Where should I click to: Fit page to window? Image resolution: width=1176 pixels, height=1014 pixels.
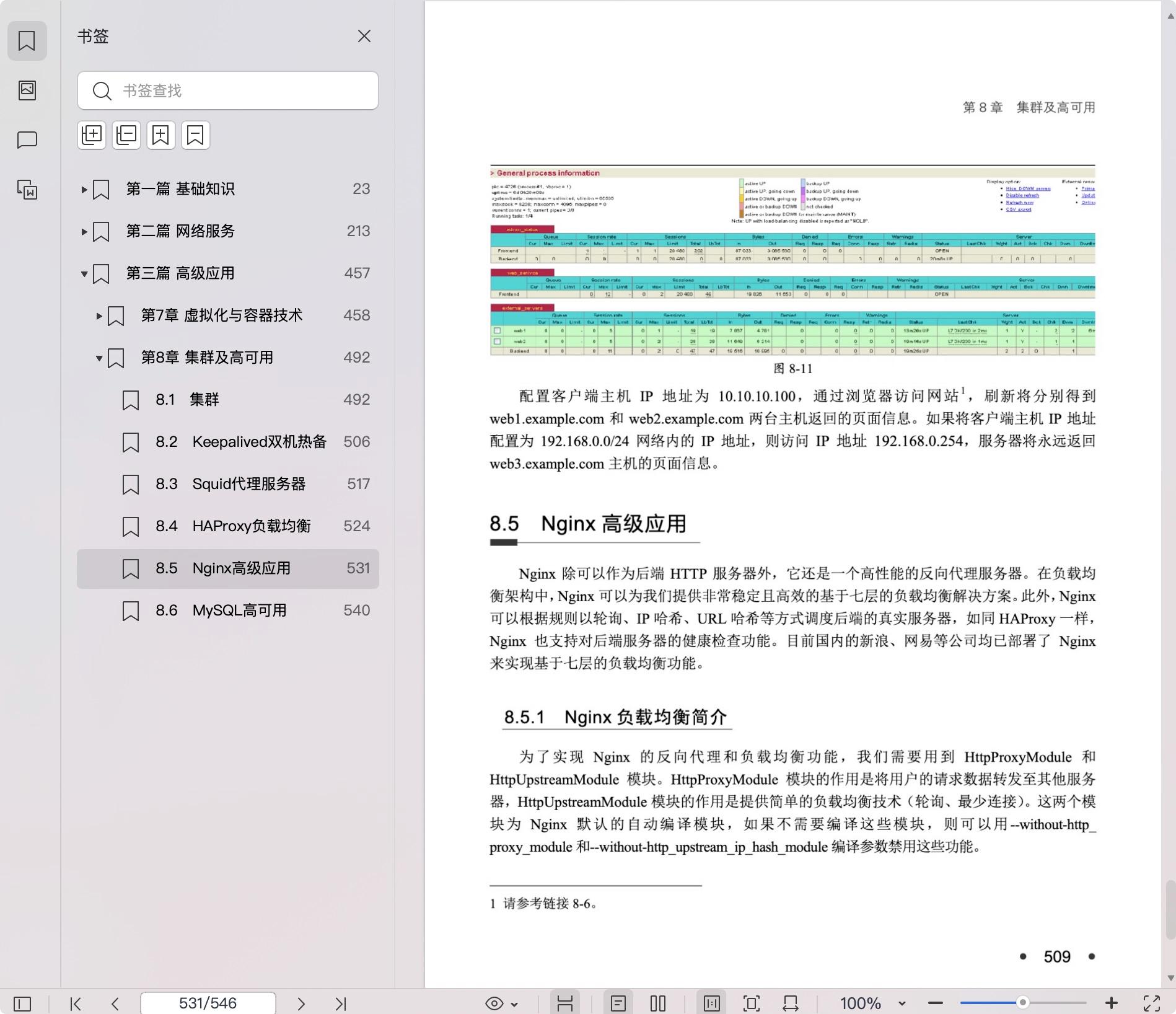[x=751, y=1003]
